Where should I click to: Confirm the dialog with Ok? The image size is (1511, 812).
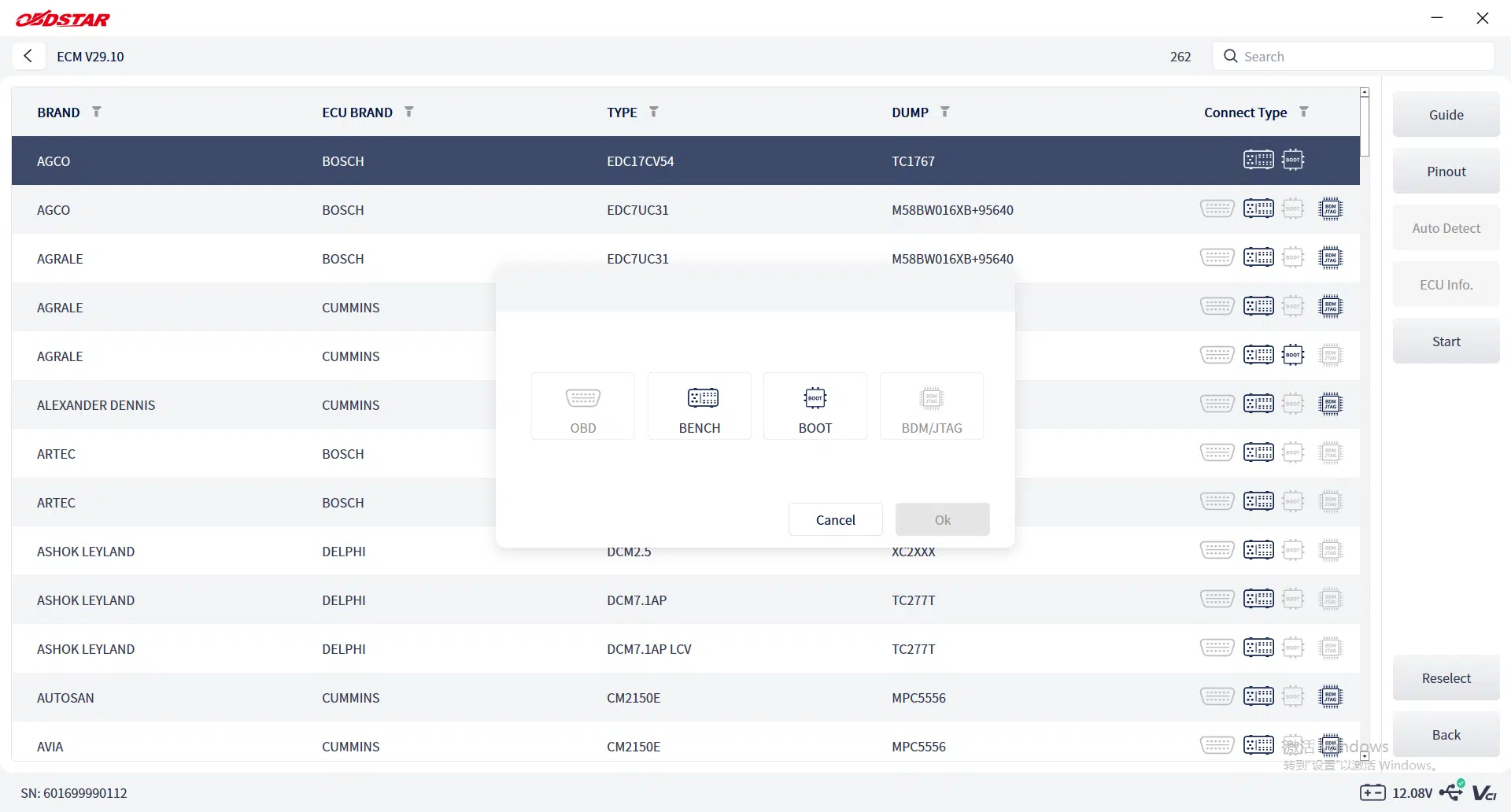pos(942,520)
